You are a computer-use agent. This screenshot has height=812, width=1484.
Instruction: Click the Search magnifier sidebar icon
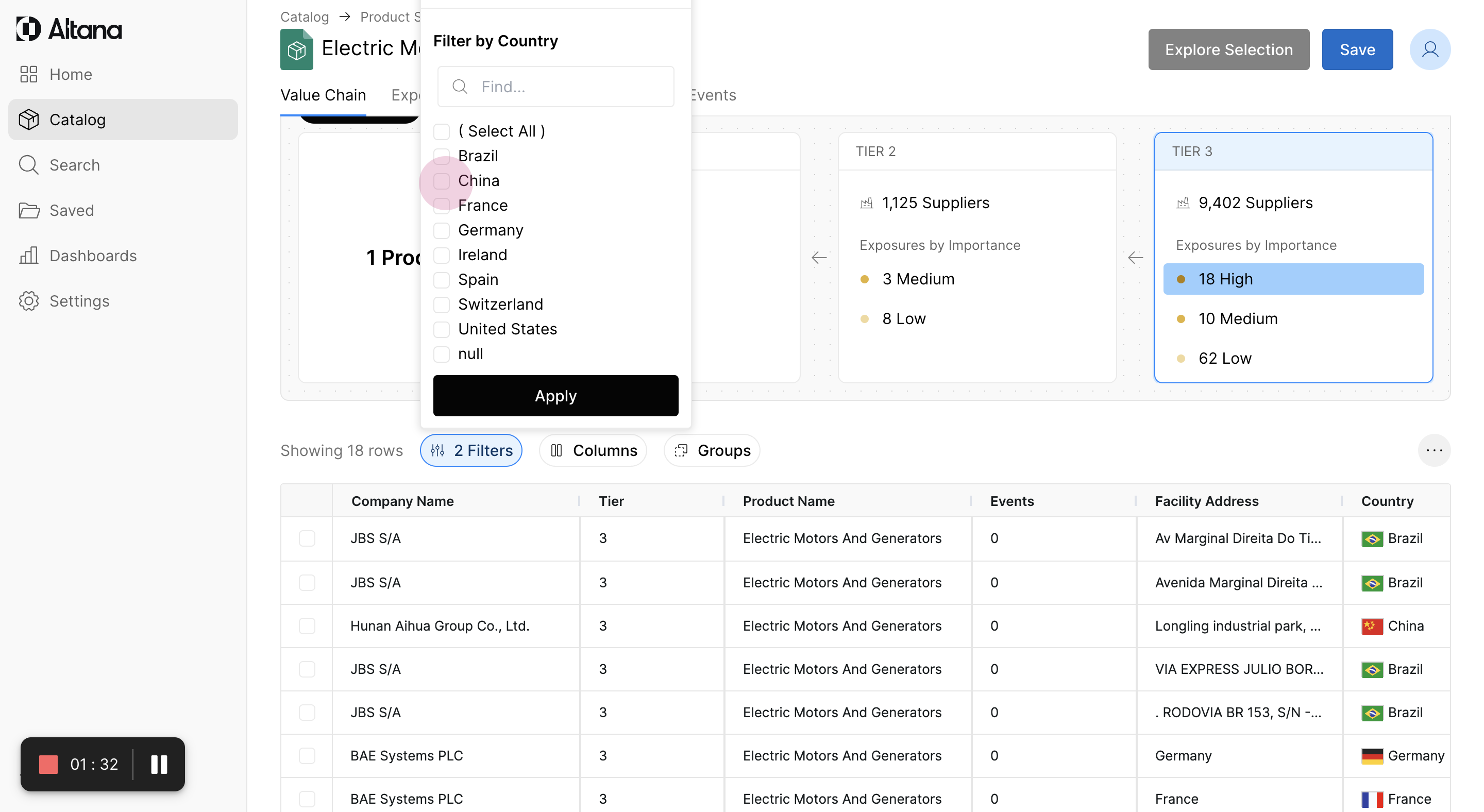click(x=28, y=165)
